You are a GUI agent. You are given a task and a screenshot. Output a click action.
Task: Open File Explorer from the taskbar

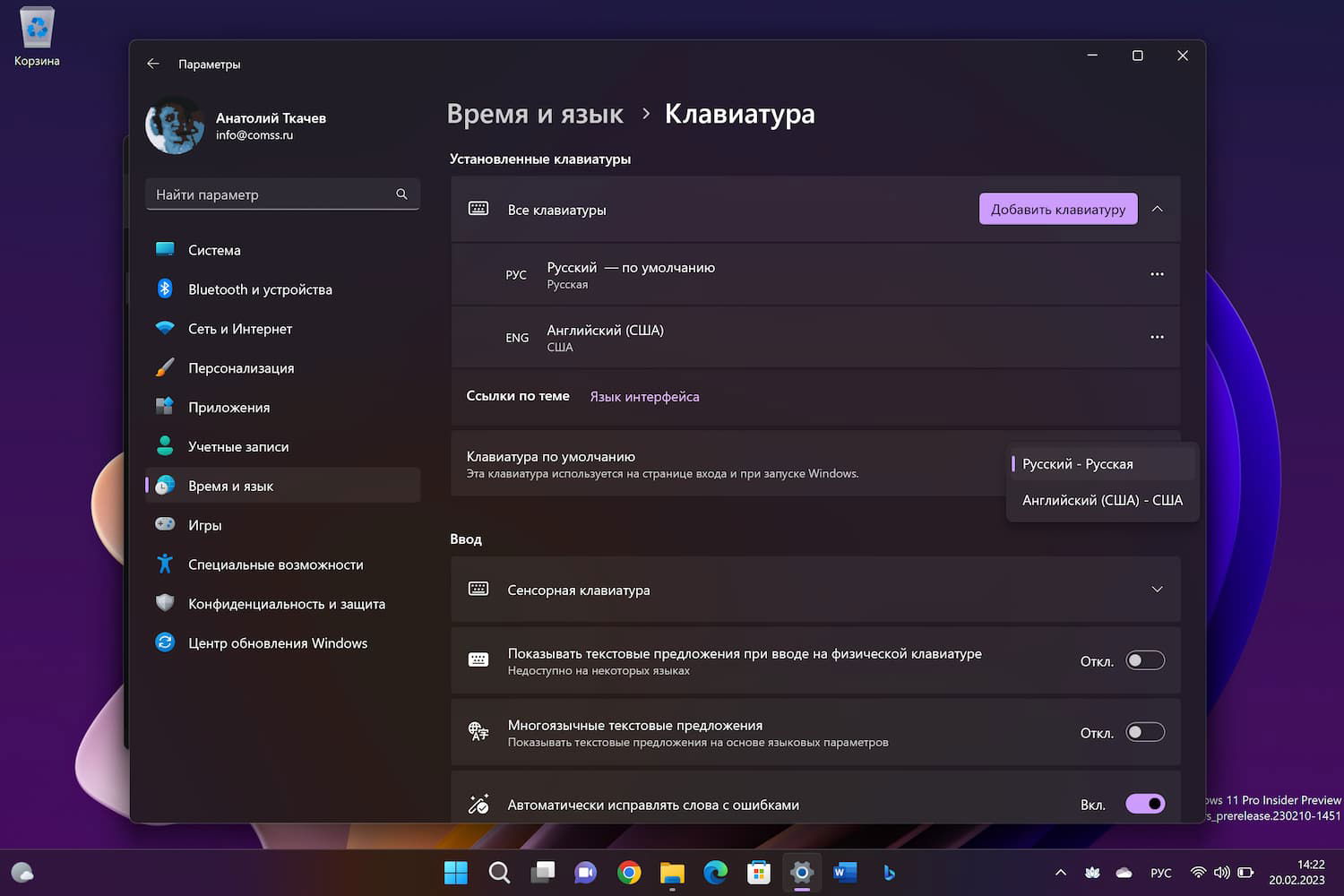coord(672,873)
